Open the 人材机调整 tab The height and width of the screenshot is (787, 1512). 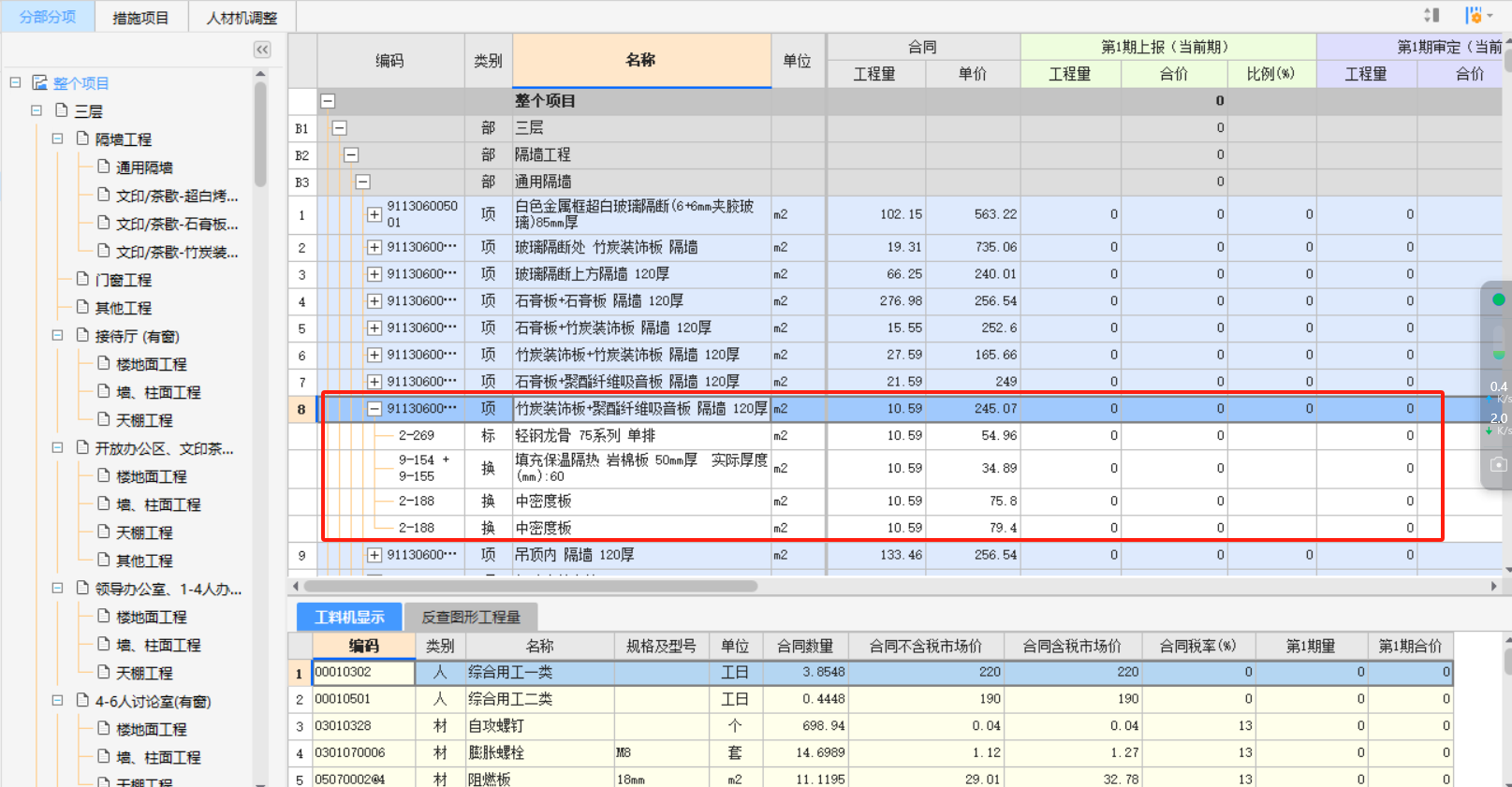pos(242,18)
